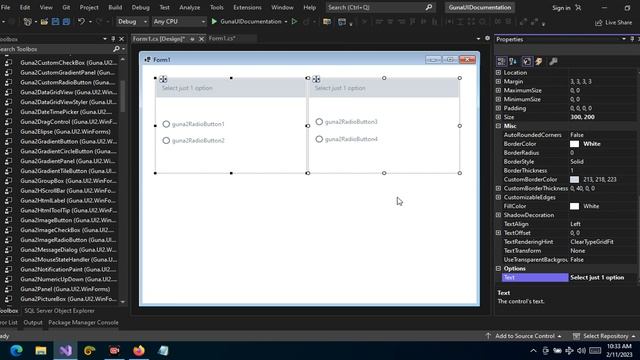The image size is (640, 360).
Task: Show Events with the lightning bolt icon
Action: pos(539,61)
